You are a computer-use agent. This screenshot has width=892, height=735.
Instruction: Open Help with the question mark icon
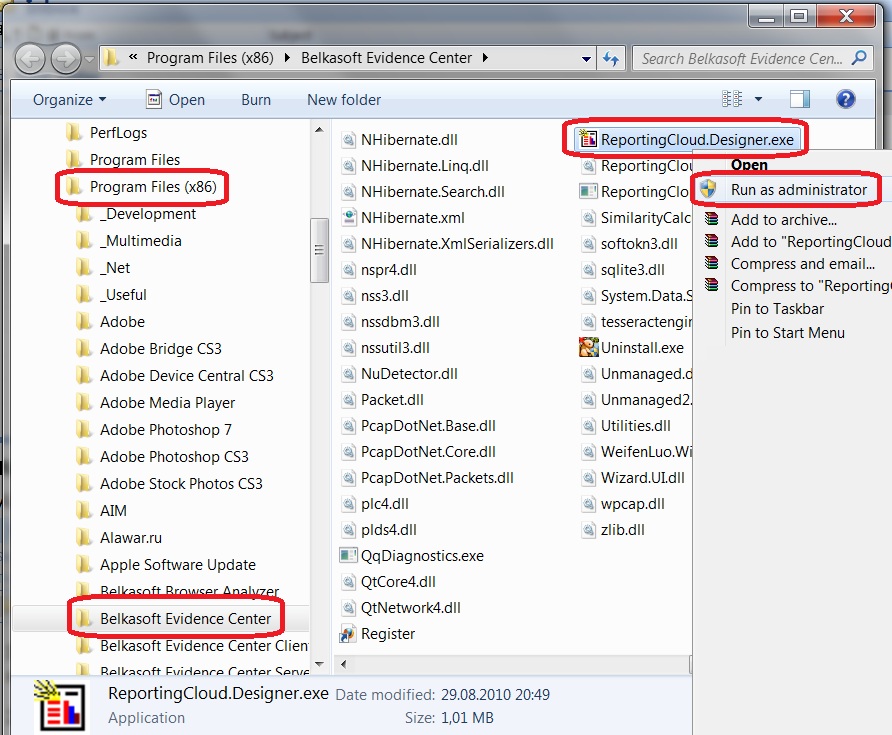click(845, 99)
